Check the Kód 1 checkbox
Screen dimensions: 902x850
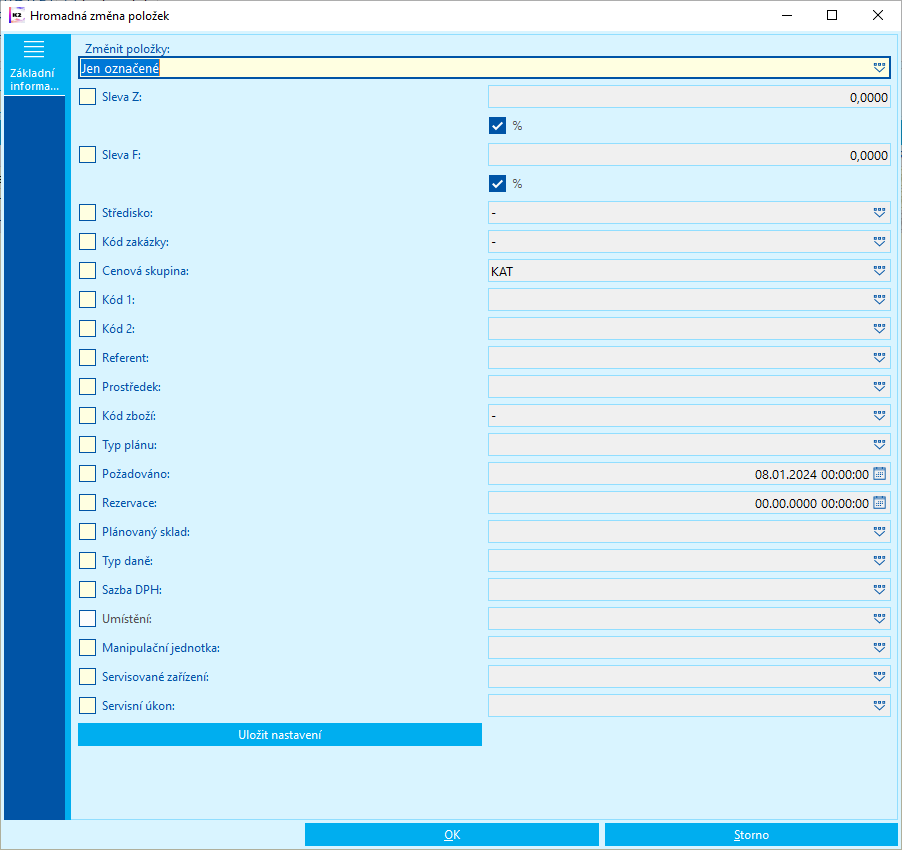point(87,300)
